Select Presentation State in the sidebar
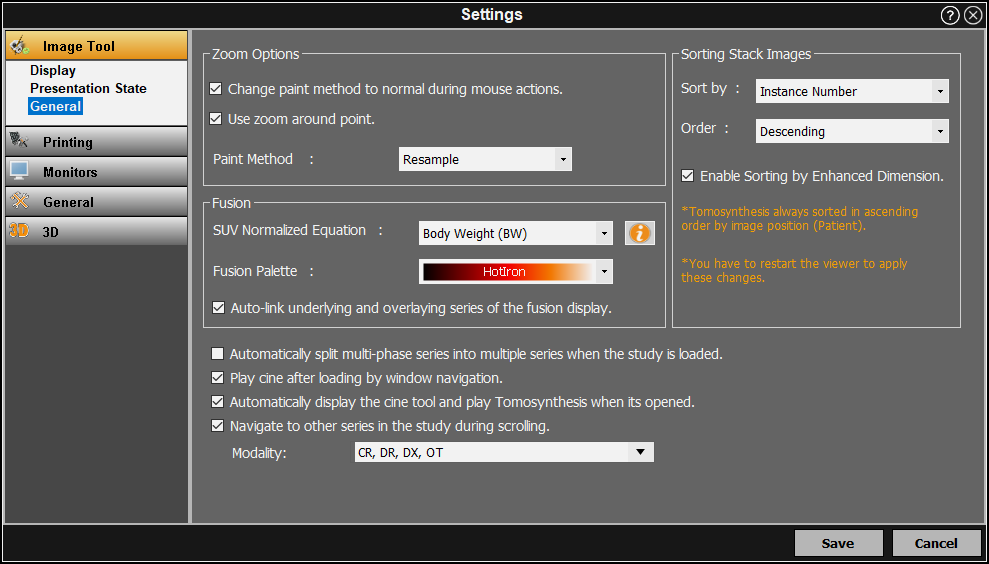The width and height of the screenshot is (989, 564). pos(88,88)
